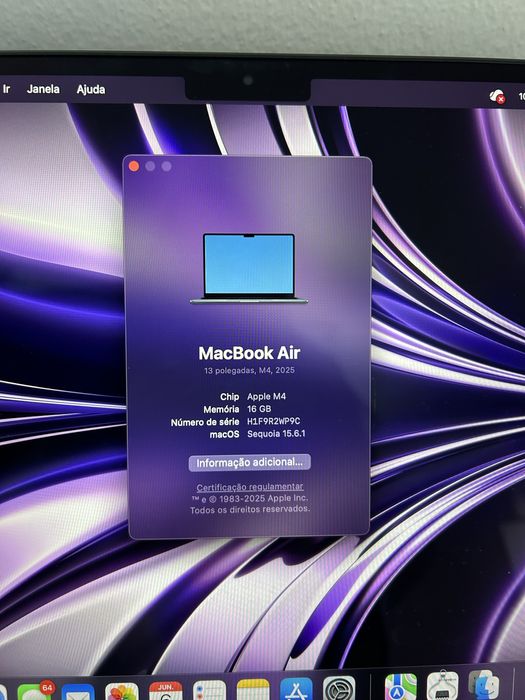
Task: Open the Certificação regulamentar link
Action: (x=250, y=487)
